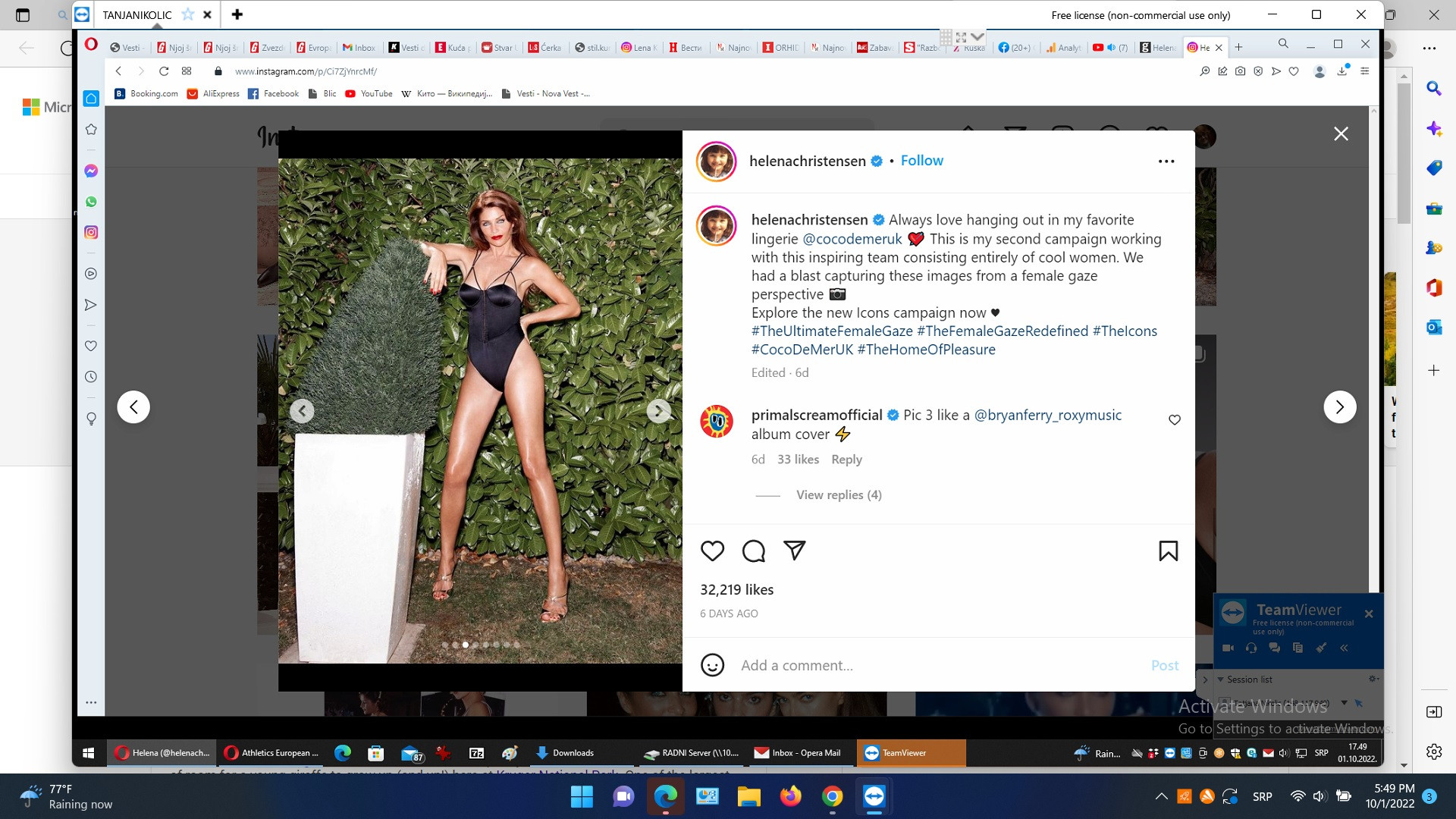The width and height of the screenshot is (1456, 819).
Task: Open the comment bubble icon on the post
Action: [x=753, y=551]
